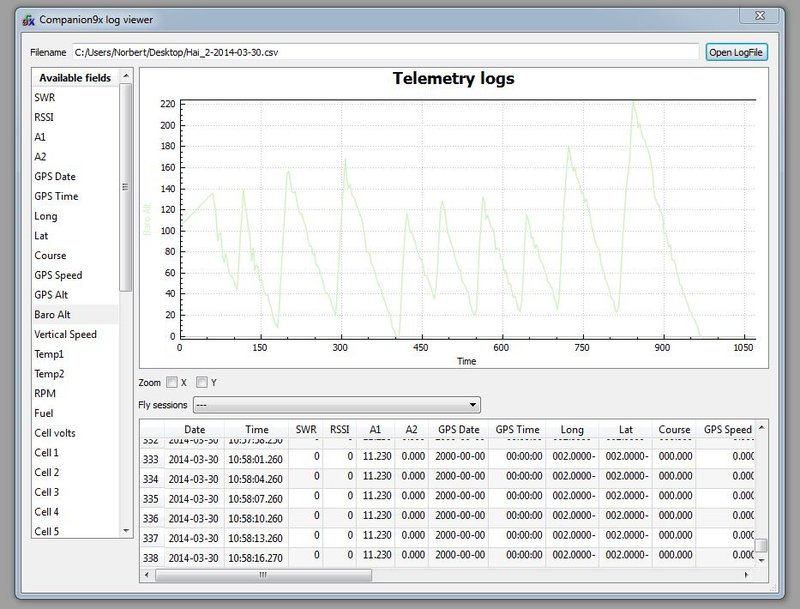
Task: Click the table horizontal scrollbar thumb
Action: [263, 575]
